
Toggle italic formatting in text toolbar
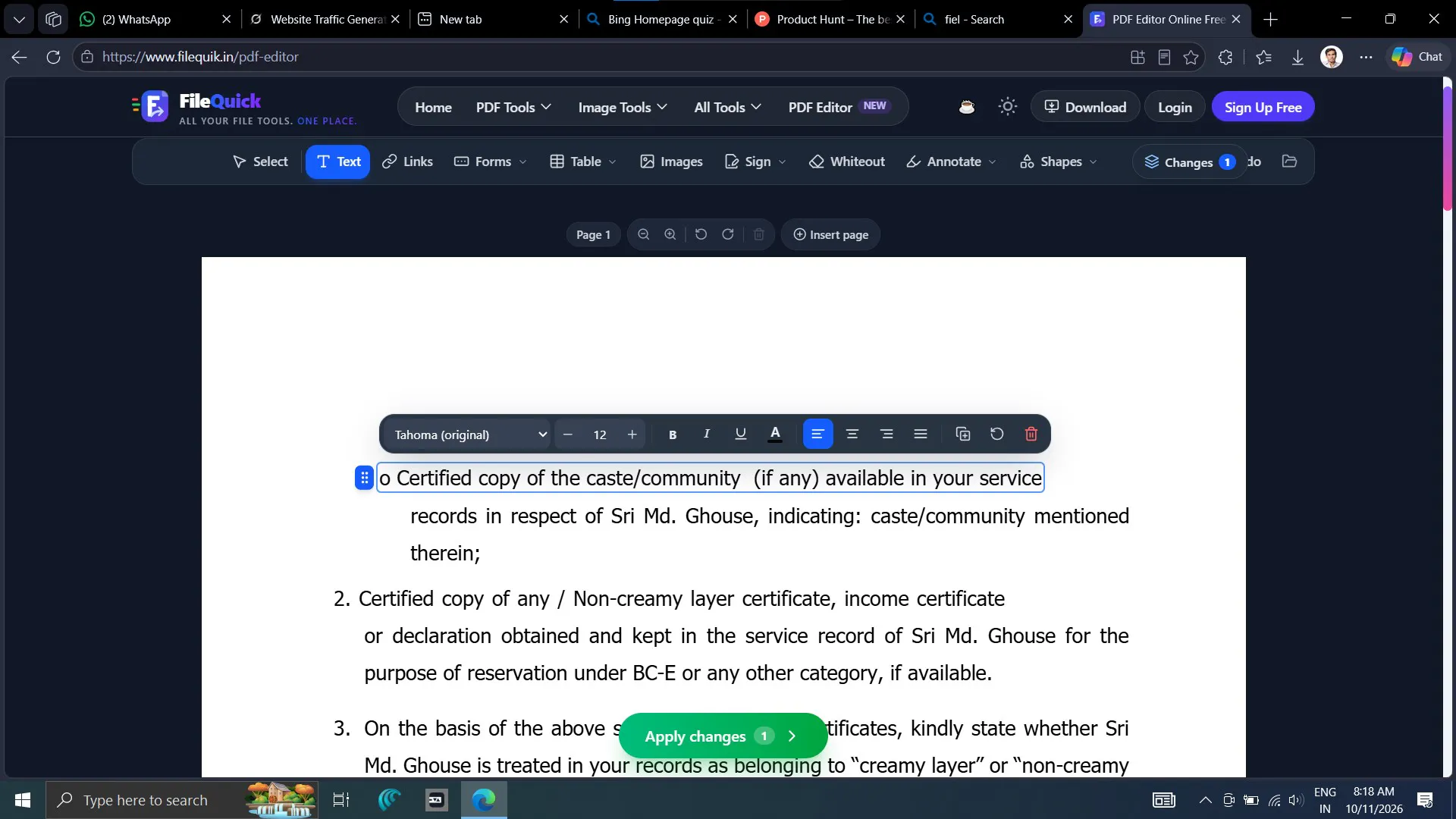(x=706, y=435)
